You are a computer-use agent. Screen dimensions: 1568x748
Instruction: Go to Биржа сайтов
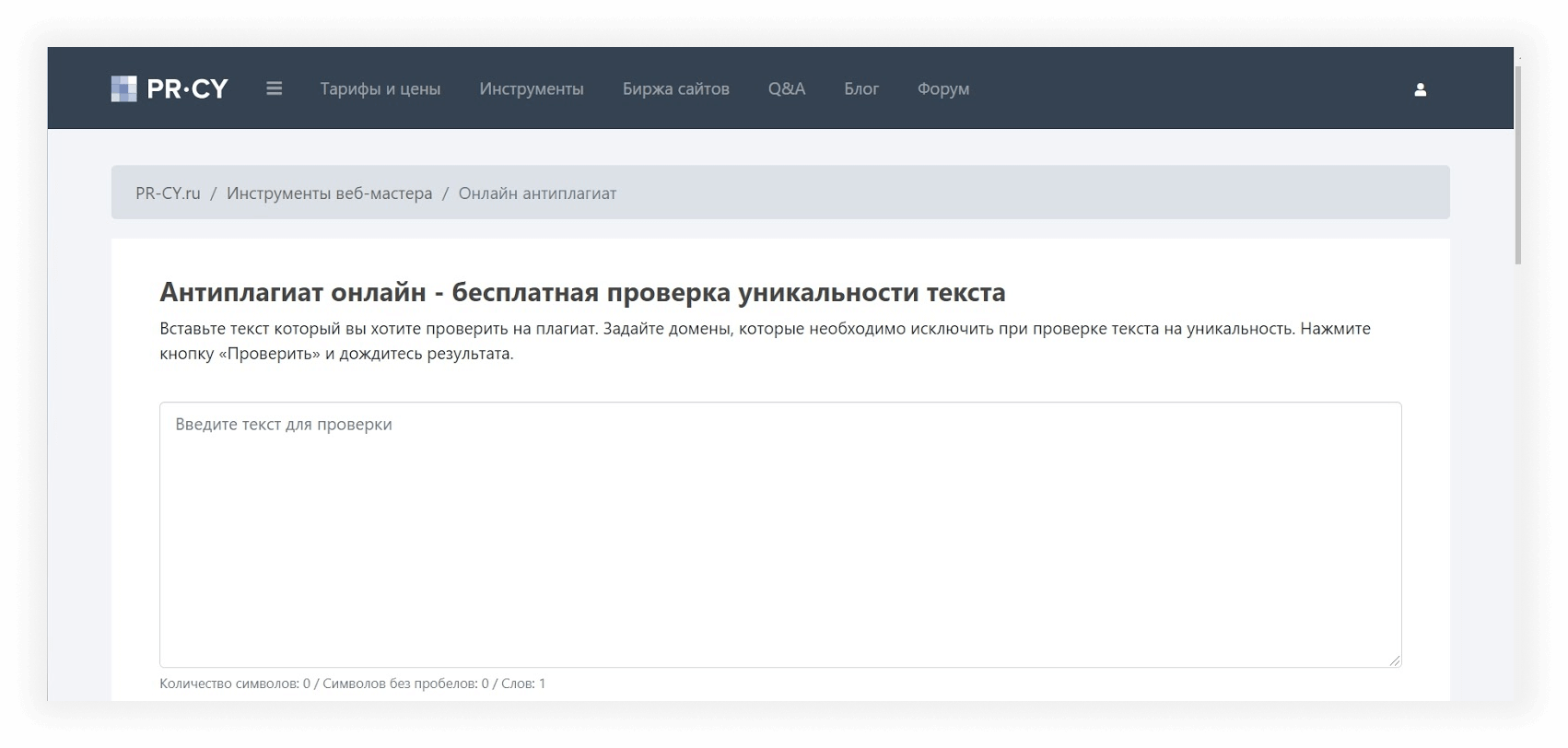pos(676,88)
